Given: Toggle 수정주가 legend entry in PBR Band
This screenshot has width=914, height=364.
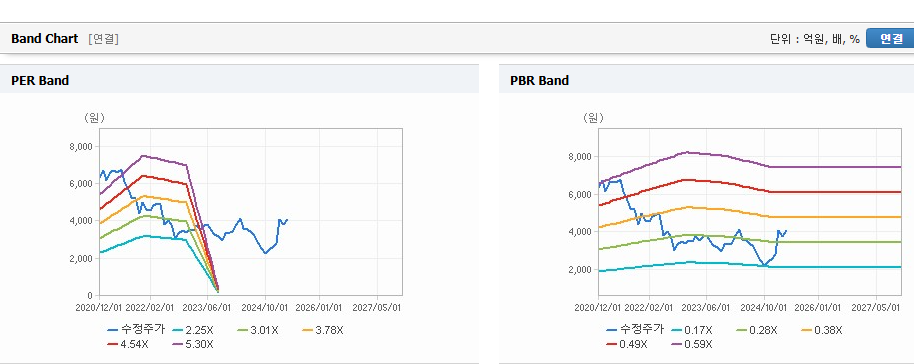Looking at the screenshot, I should click(635, 330).
